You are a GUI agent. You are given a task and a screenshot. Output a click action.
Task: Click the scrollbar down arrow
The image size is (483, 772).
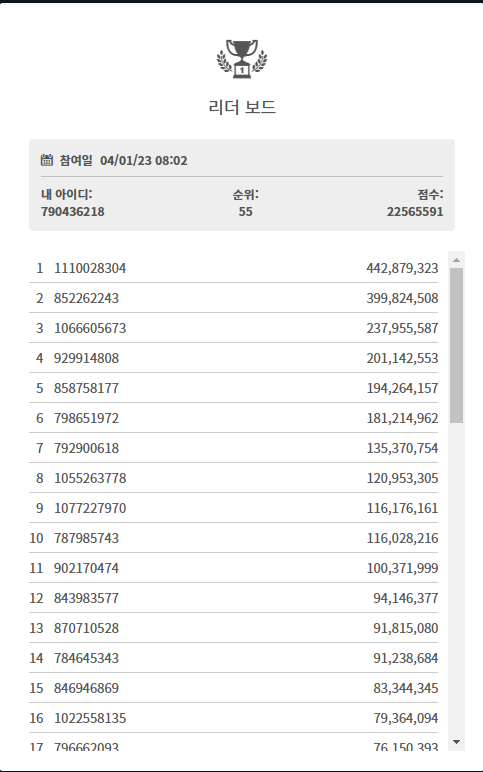coord(456,741)
